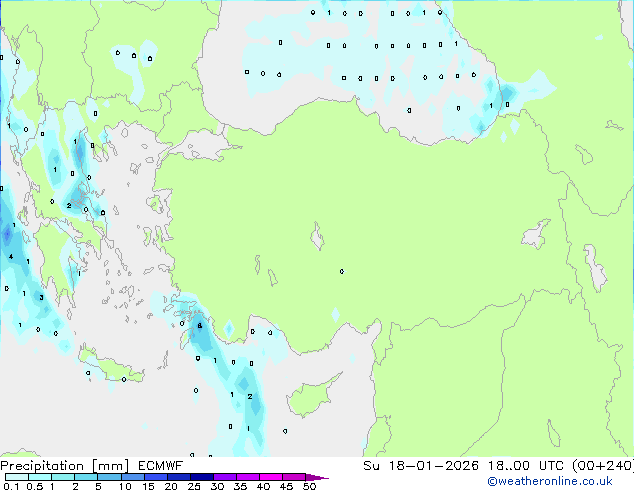
Task: Click the '8' precipitation value near Rhodes
Action: (199, 325)
